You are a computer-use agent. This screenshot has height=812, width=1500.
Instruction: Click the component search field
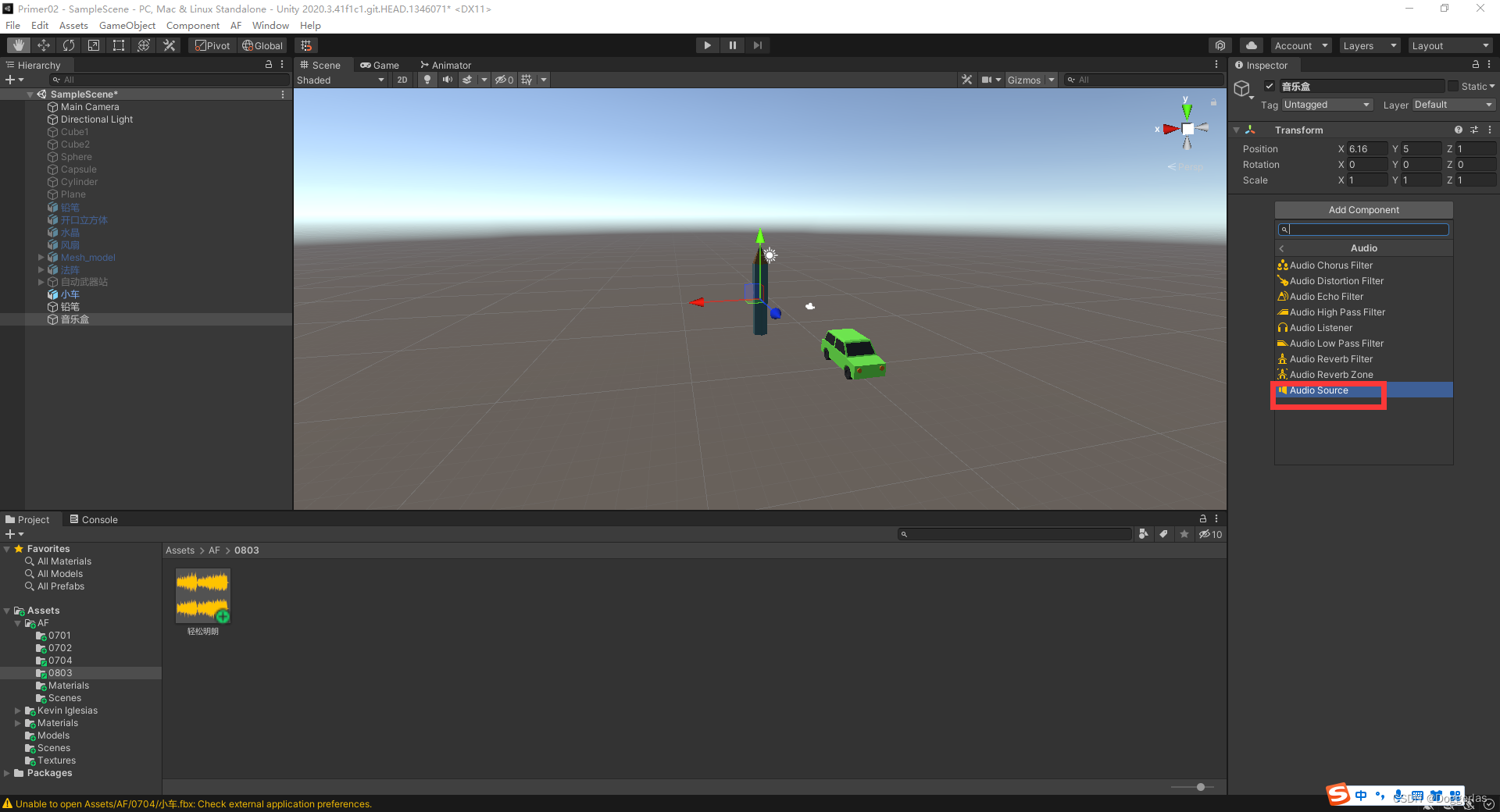(x=1364, y=230)
